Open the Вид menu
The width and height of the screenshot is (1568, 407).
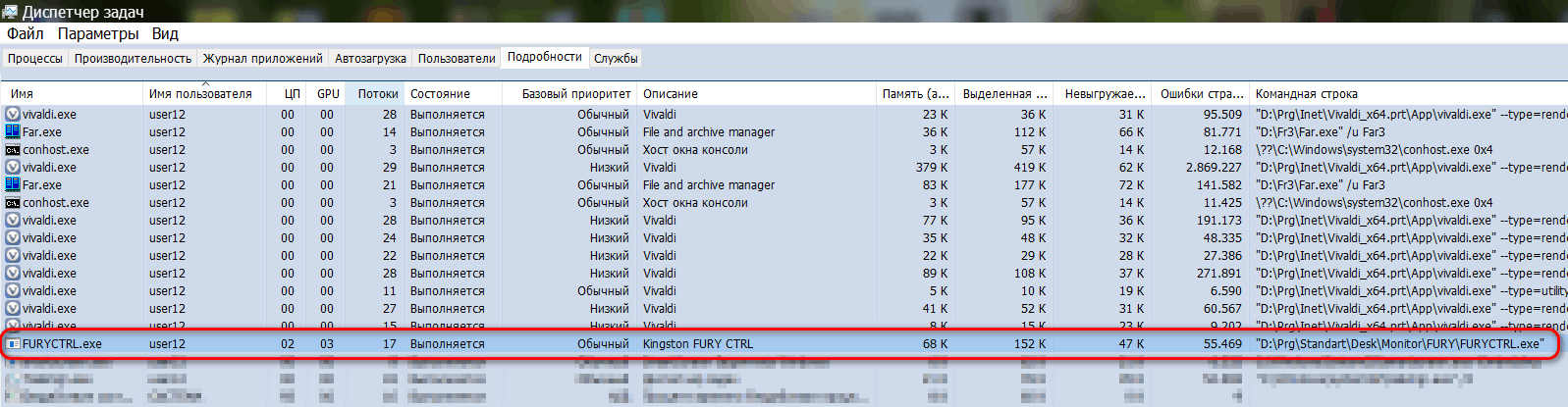point(165,33)
